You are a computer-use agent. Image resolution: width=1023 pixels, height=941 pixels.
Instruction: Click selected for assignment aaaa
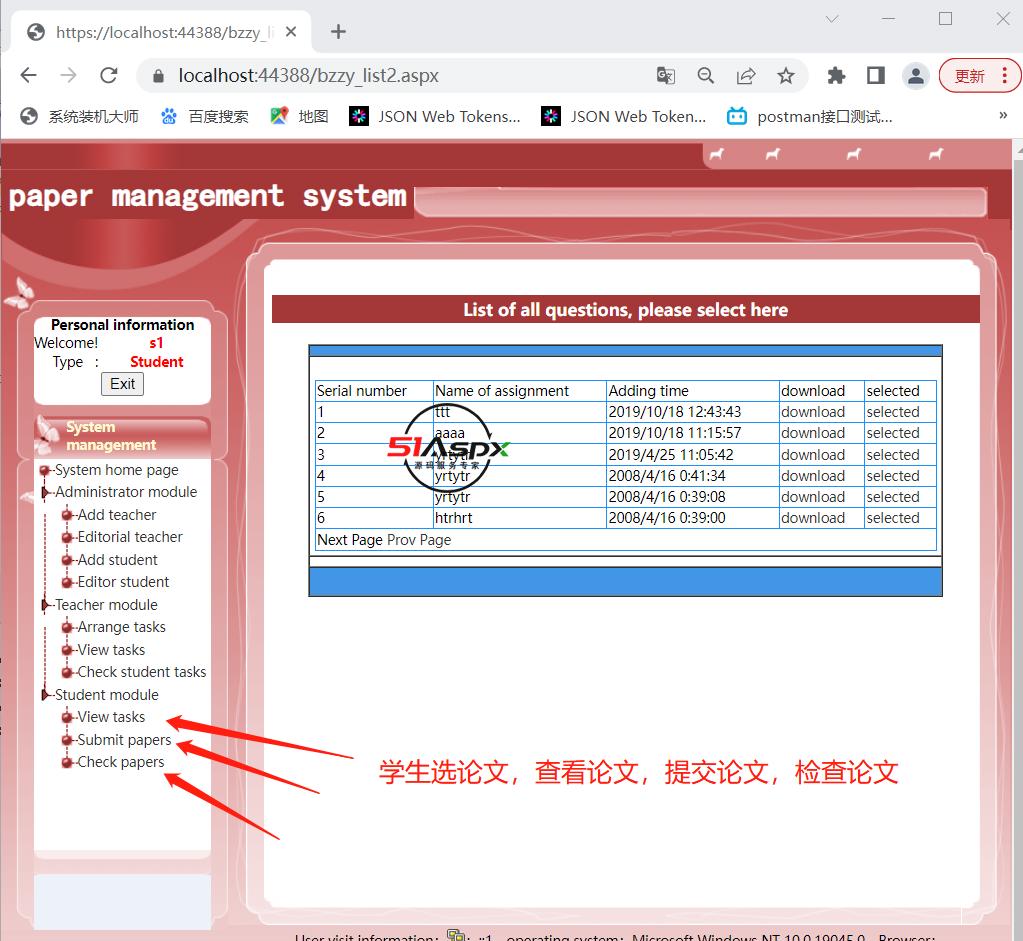893,432
